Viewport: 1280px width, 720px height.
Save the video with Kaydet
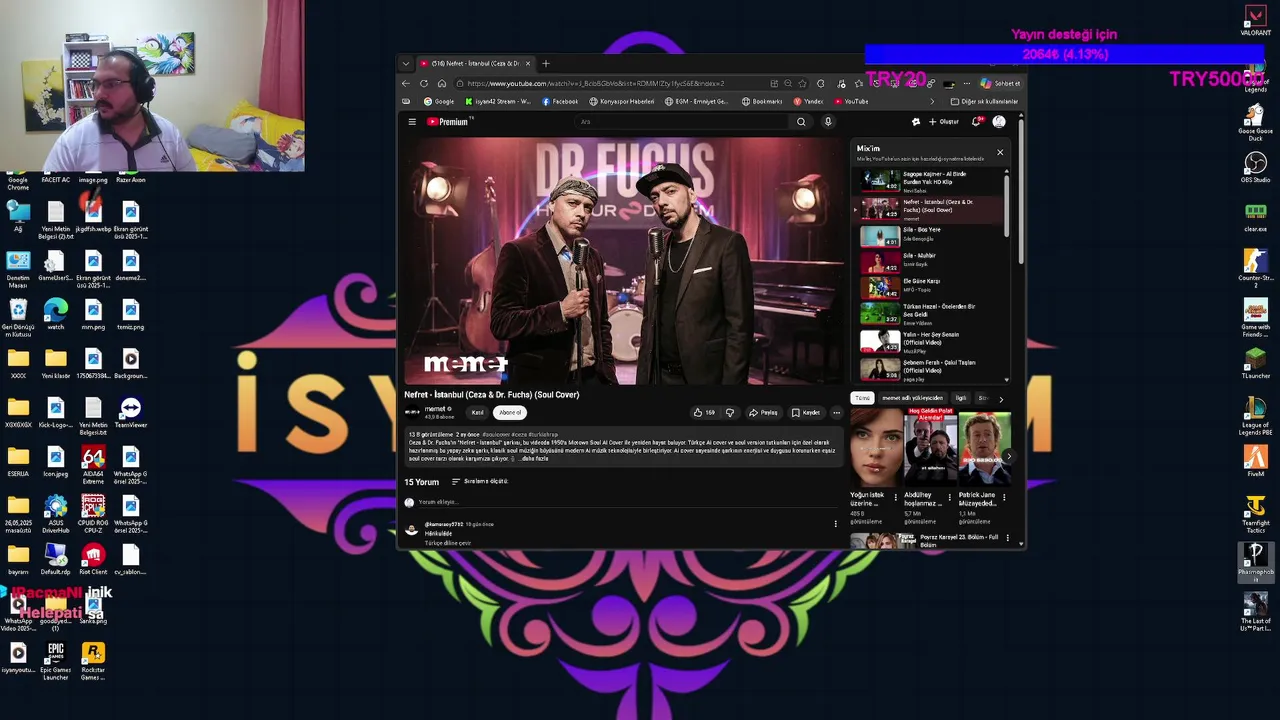click(806, 412)
